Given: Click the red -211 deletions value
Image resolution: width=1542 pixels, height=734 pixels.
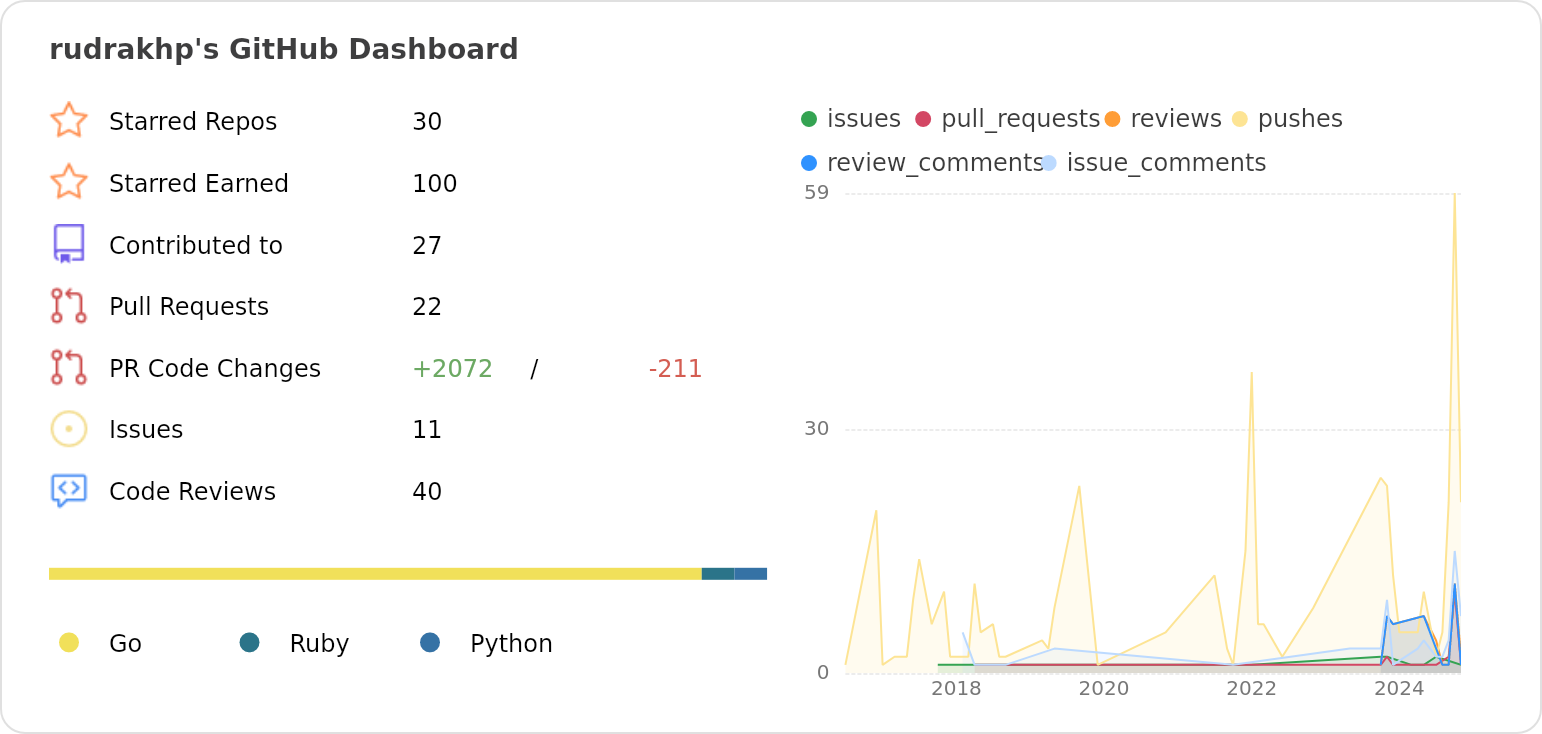Looking at the screenshot, I should point(676,369).
